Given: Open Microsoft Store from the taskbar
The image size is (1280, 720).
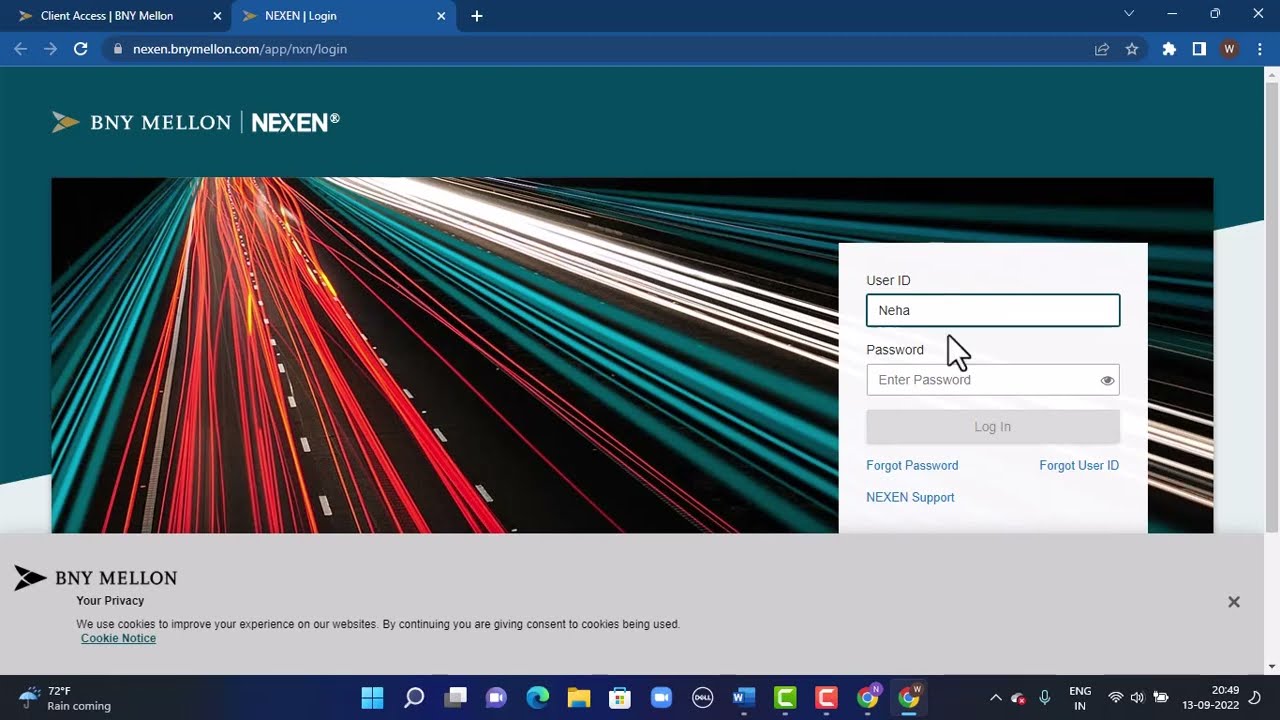Looking at the screenshot, I should (620, 698).
